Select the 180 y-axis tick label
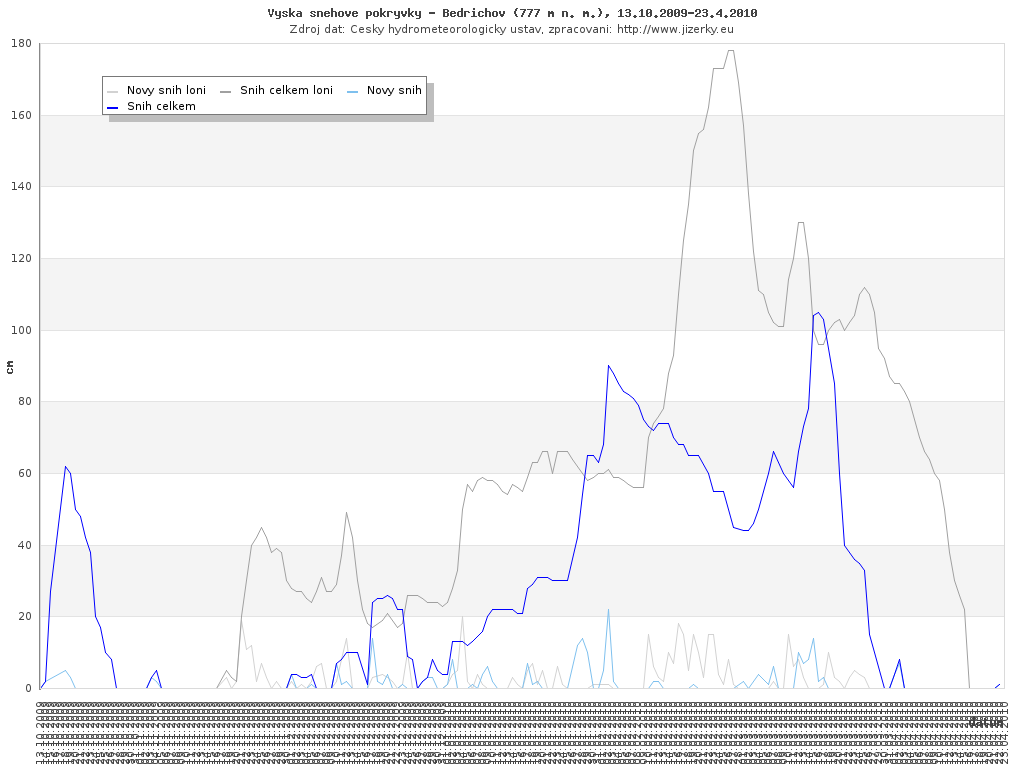1024x768 pixels. (x=21, y=44)
